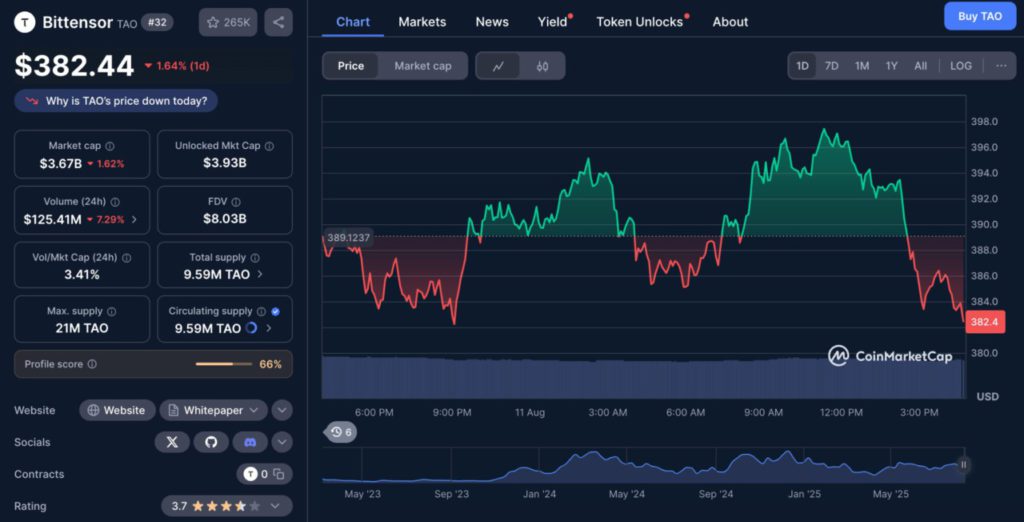Select the line chart view icon
The image size is (1024, 522).
pos(499,66)
